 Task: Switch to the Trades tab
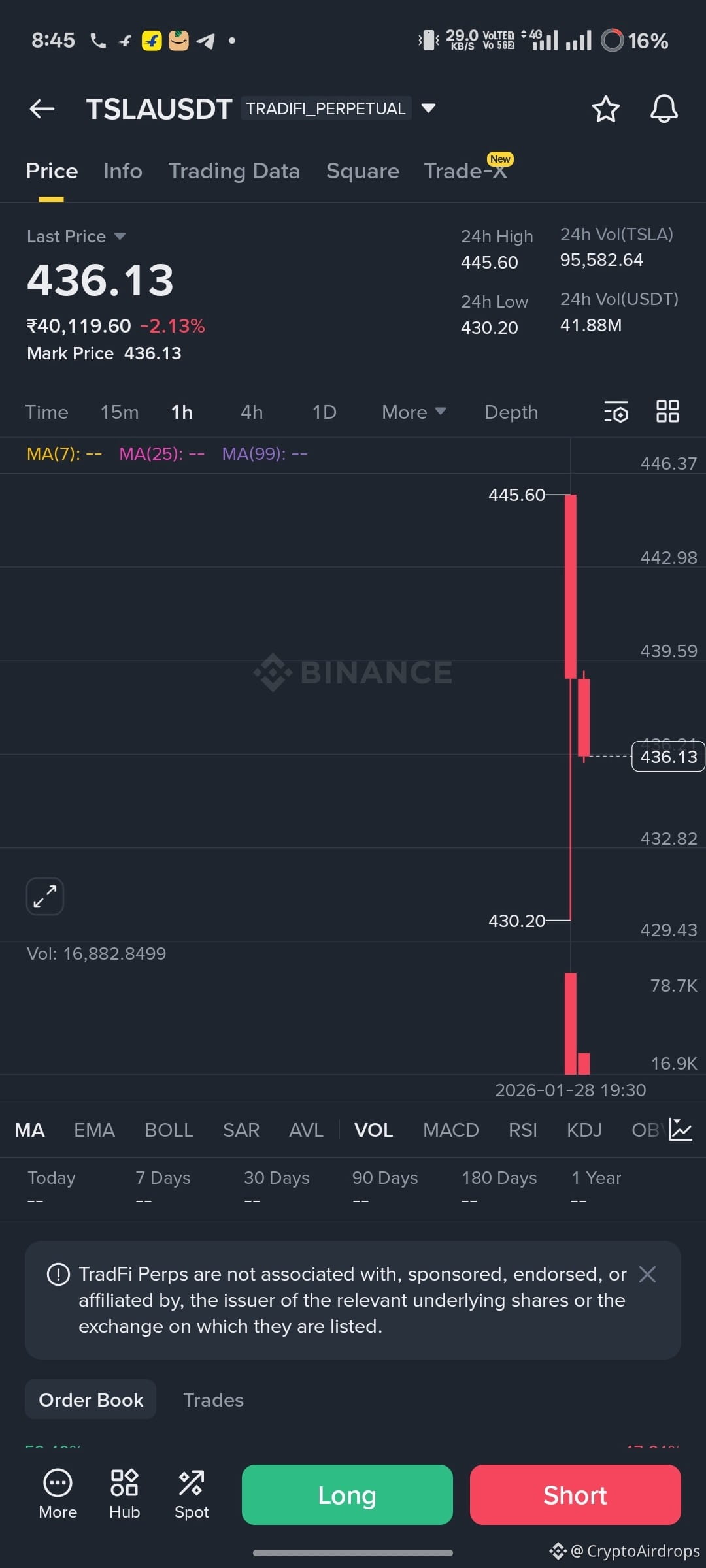[x=213, y=1400]
